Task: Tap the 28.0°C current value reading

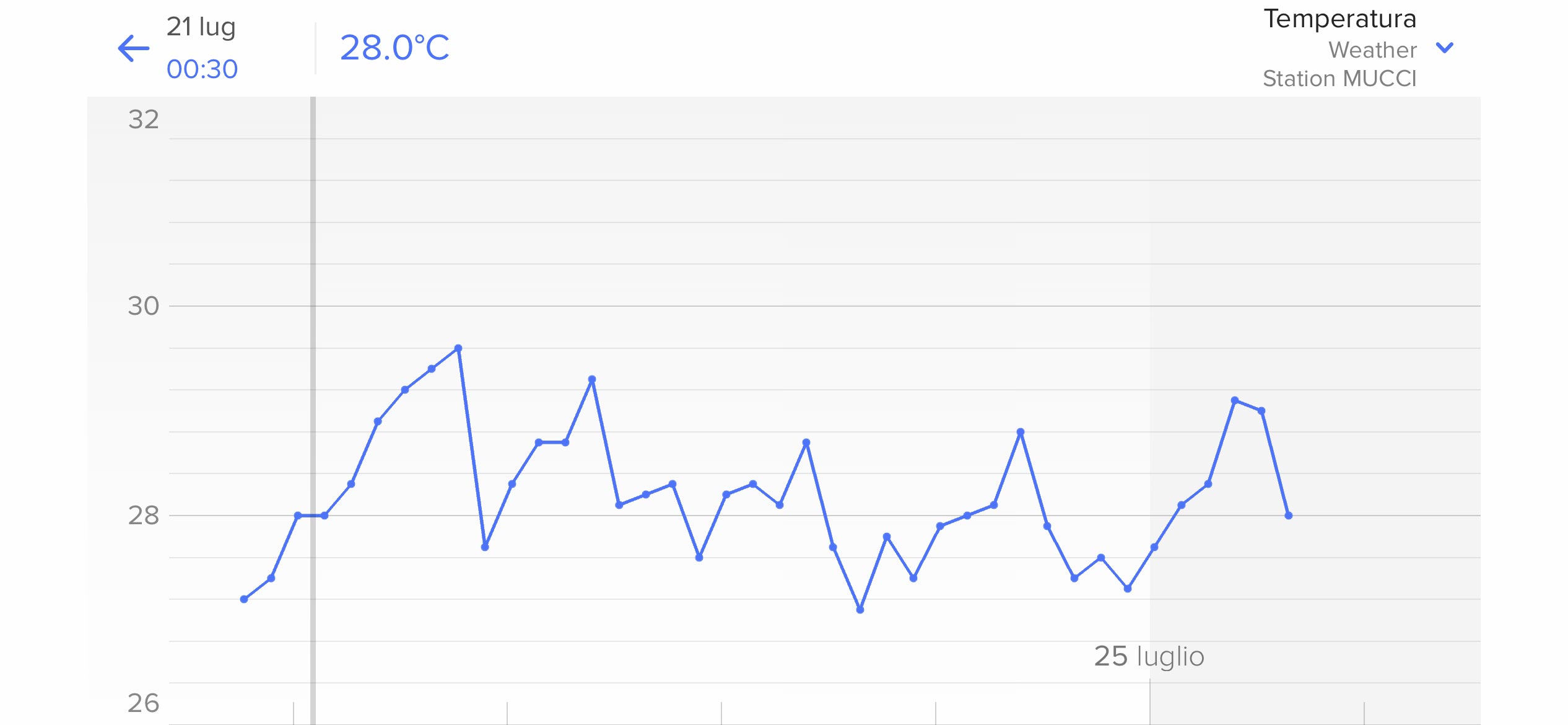Action: 394,48
